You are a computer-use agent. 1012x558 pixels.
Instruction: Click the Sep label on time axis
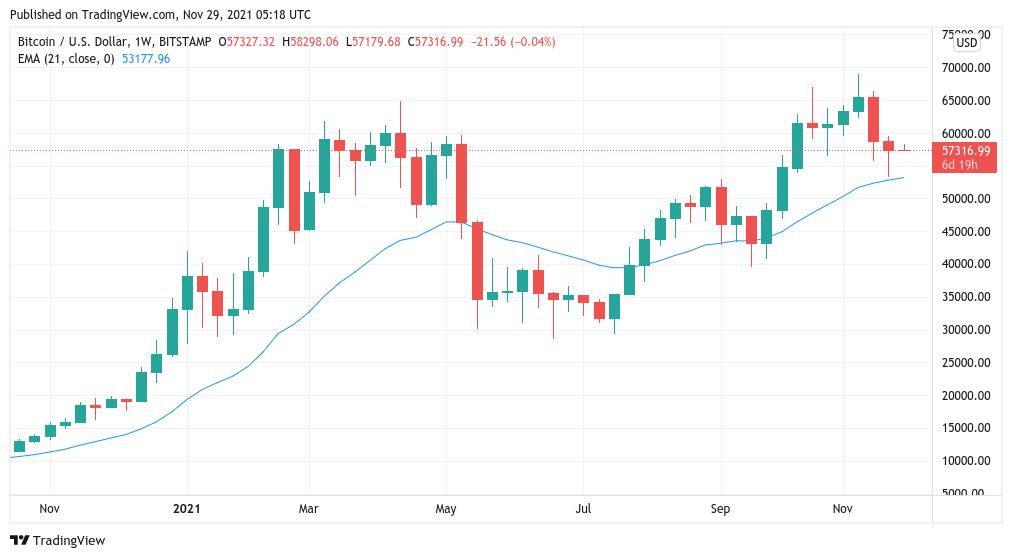tap(721, 509)
